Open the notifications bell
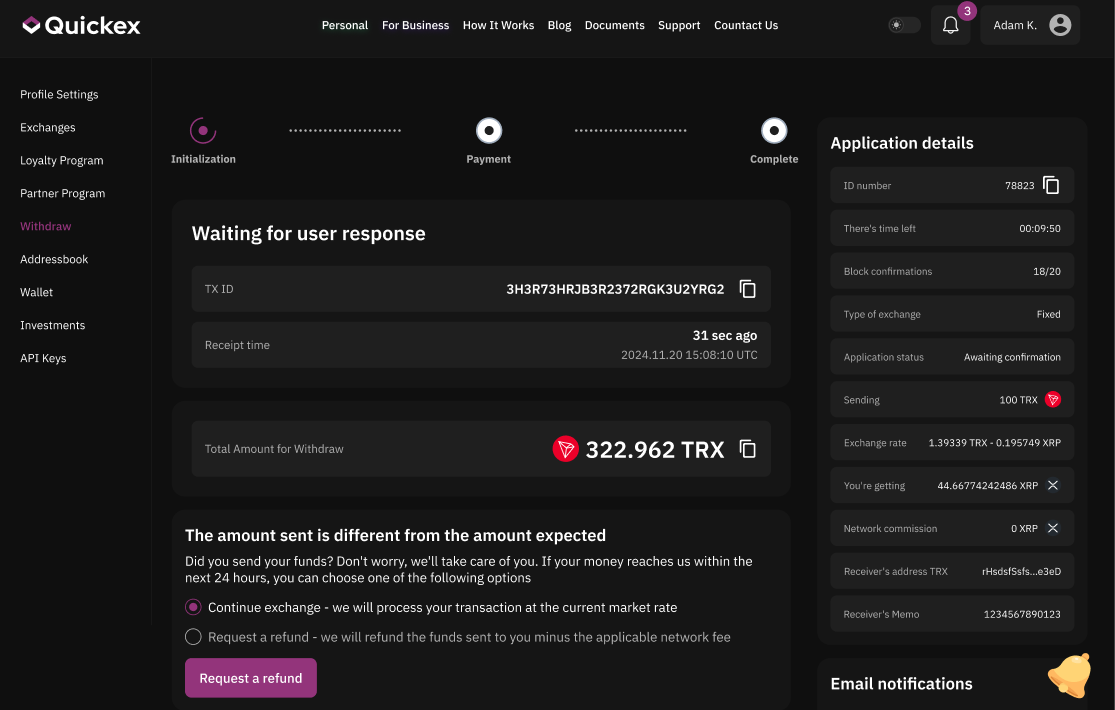The width and height of the screenshot is (1115, 710). click(950, 26)
